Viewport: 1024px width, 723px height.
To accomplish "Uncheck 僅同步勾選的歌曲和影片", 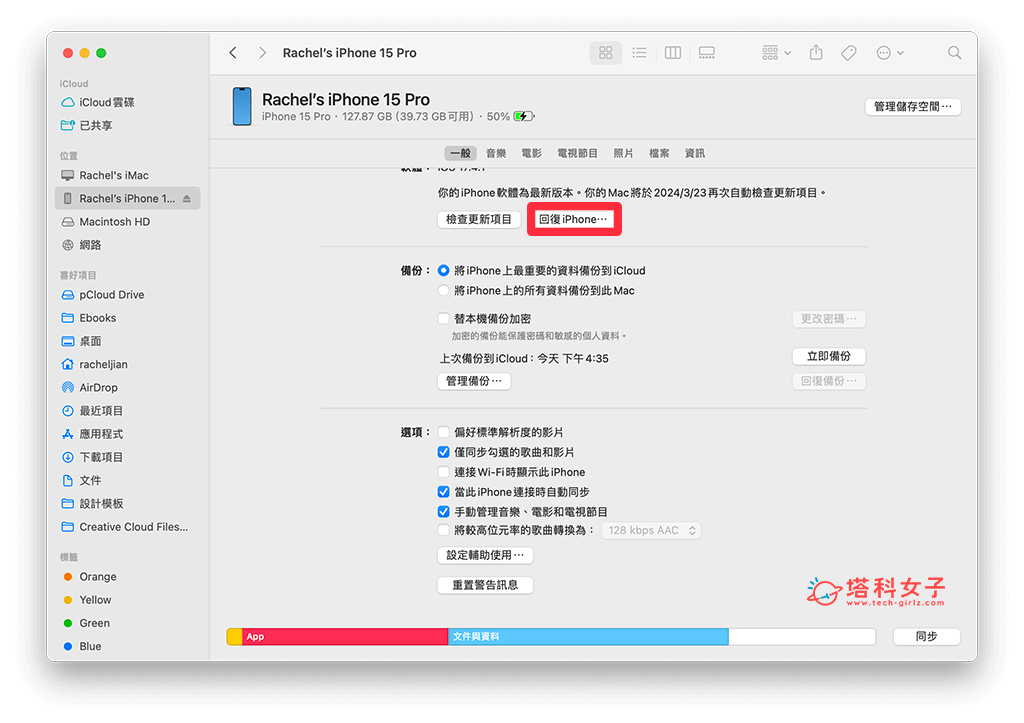I will [443, 452].
